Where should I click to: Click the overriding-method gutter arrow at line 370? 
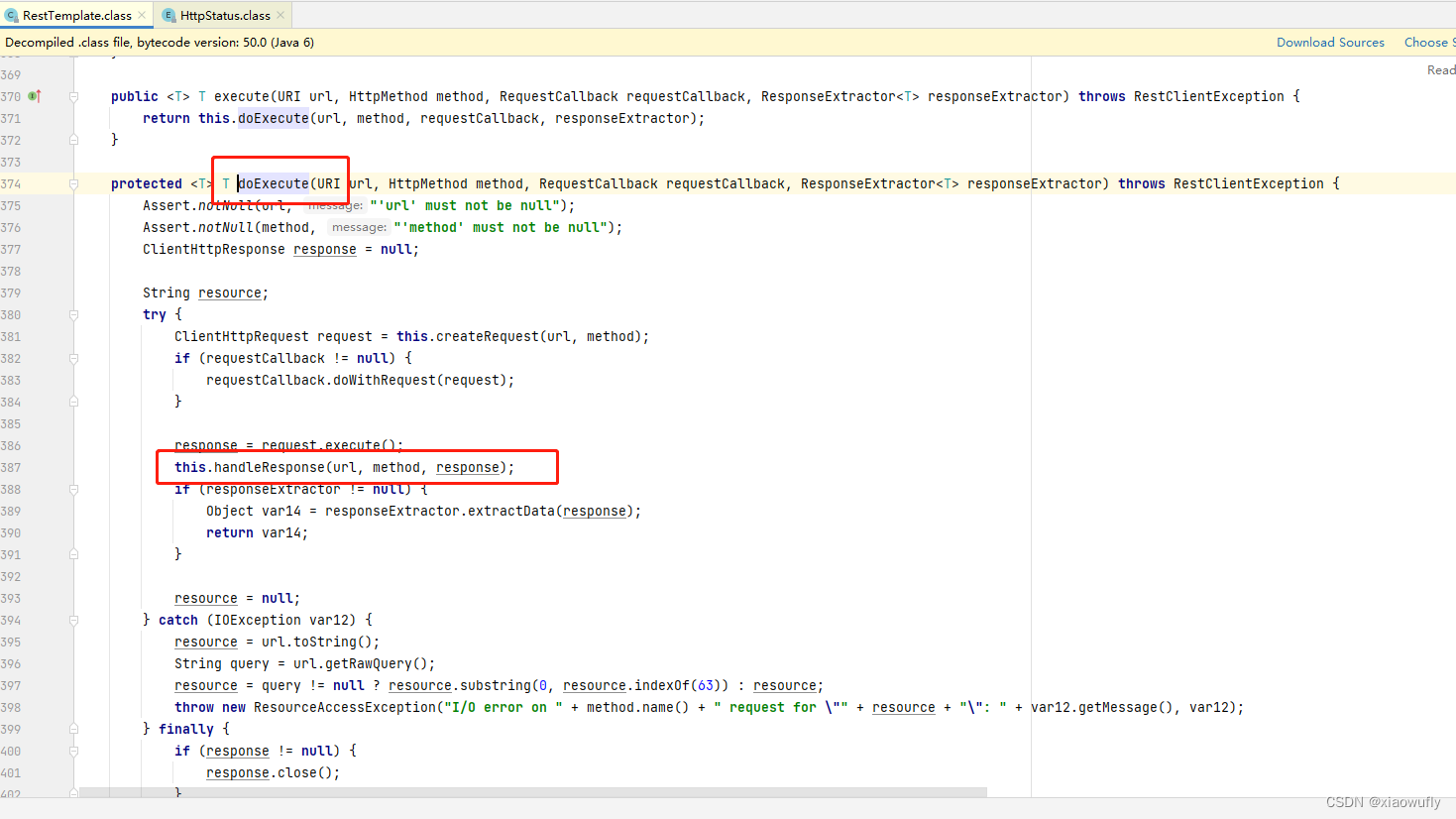(33, 95)
